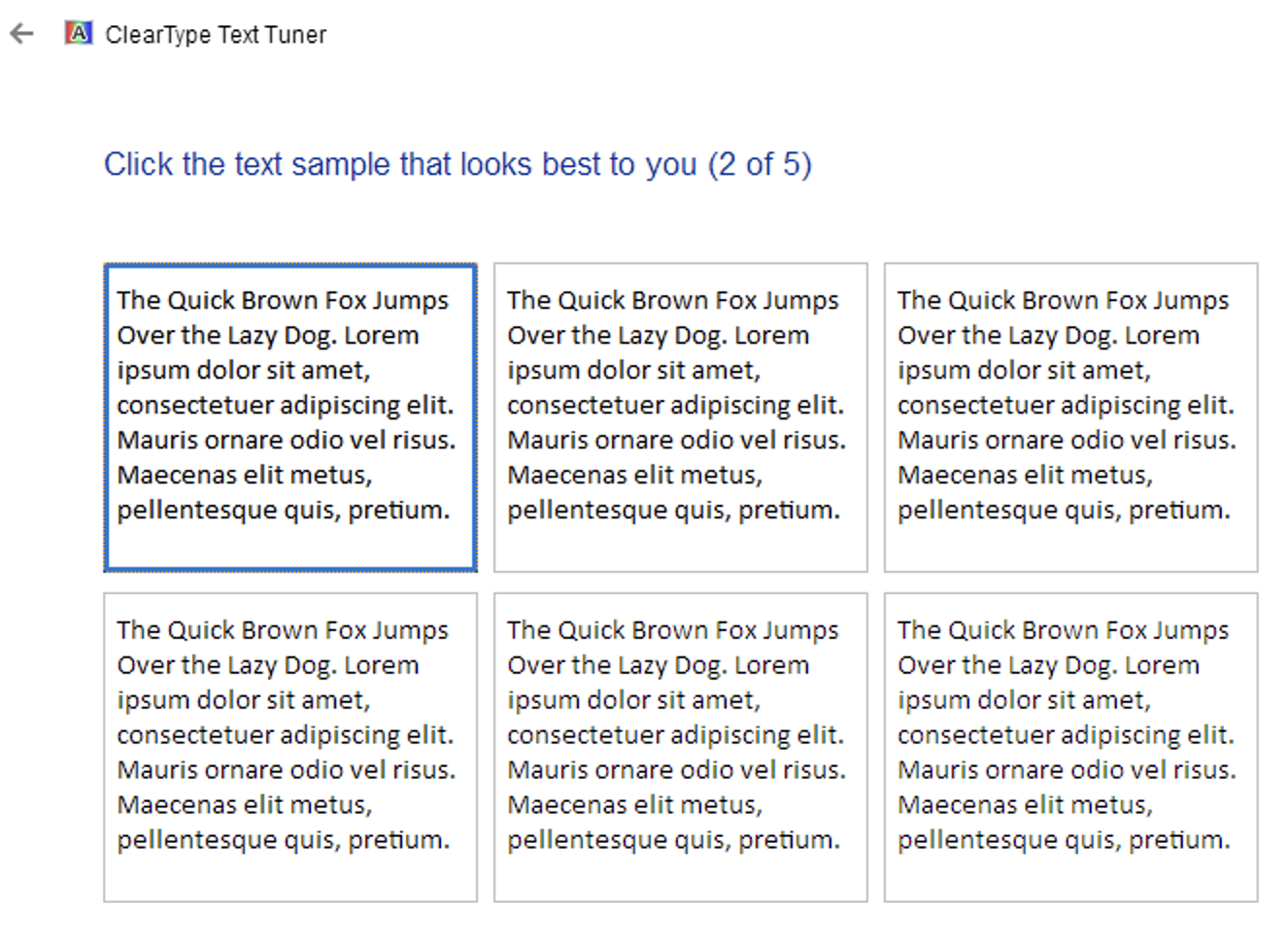Click 'ipsum dolor sit amet,' in bottom-right sample
Viewport: 1288px width, 936px height.
click(1023, 701)
